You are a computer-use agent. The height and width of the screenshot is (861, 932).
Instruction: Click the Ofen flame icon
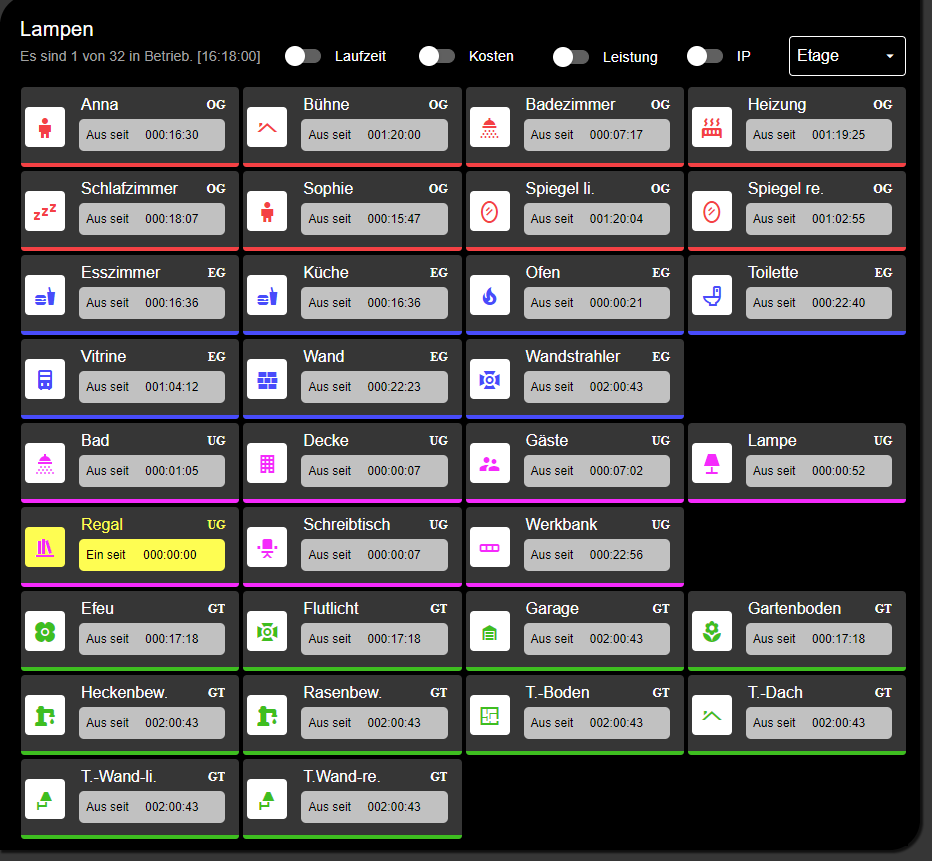[490, 295]
